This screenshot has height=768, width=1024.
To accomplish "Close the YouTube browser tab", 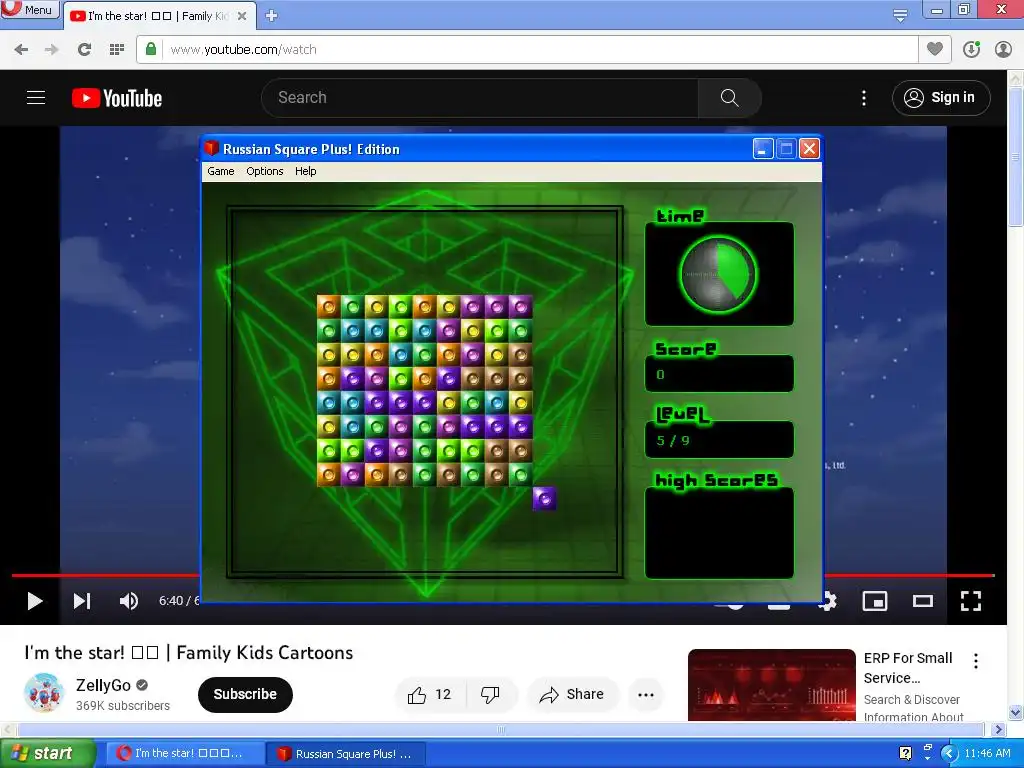I will coord(242,16).
